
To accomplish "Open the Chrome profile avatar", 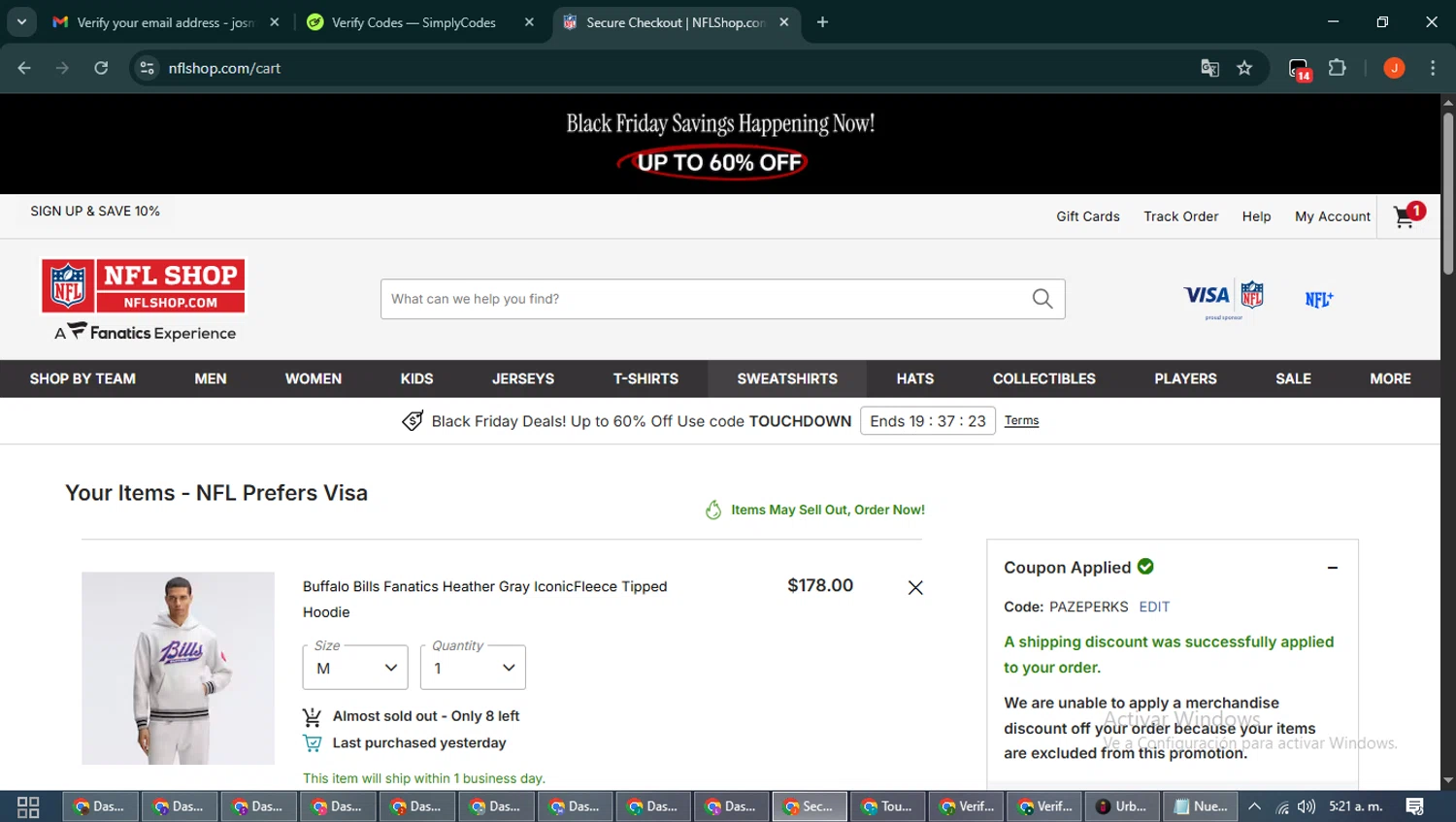I will pos(1394,68).
